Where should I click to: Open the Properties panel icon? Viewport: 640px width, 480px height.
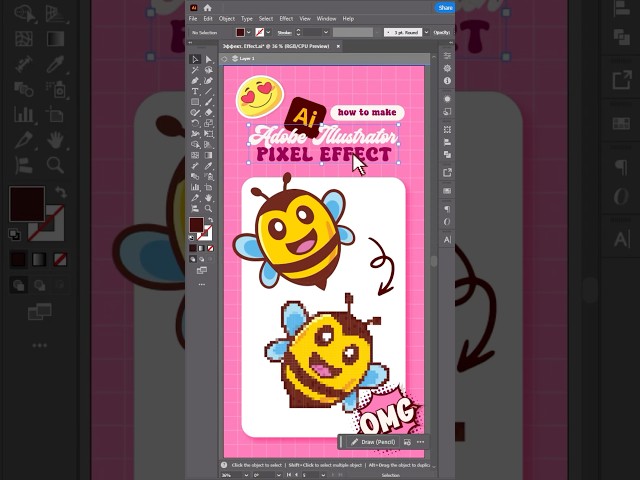point(447,55)
